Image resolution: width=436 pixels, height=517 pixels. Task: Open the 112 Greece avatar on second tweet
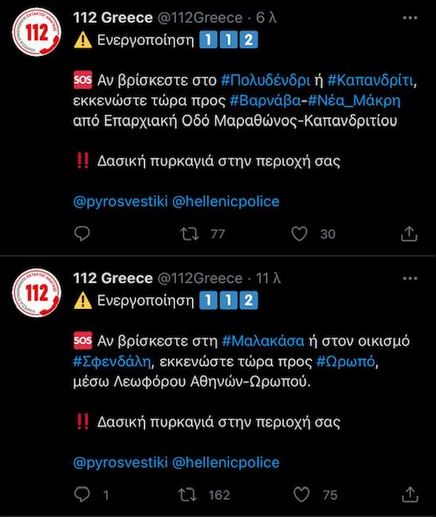(x=36, y=293)
